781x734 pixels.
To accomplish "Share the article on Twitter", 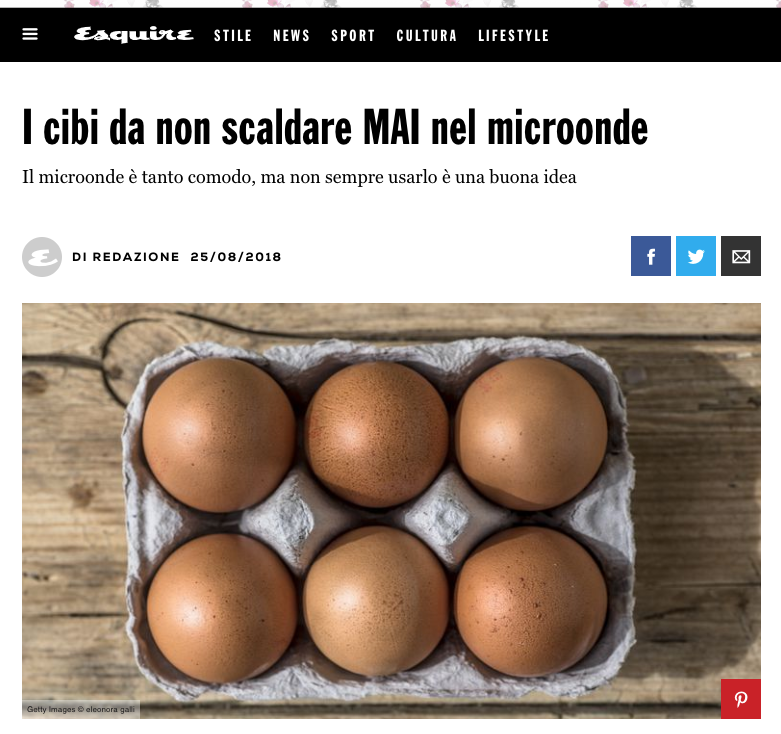I will tap(696, 256).
